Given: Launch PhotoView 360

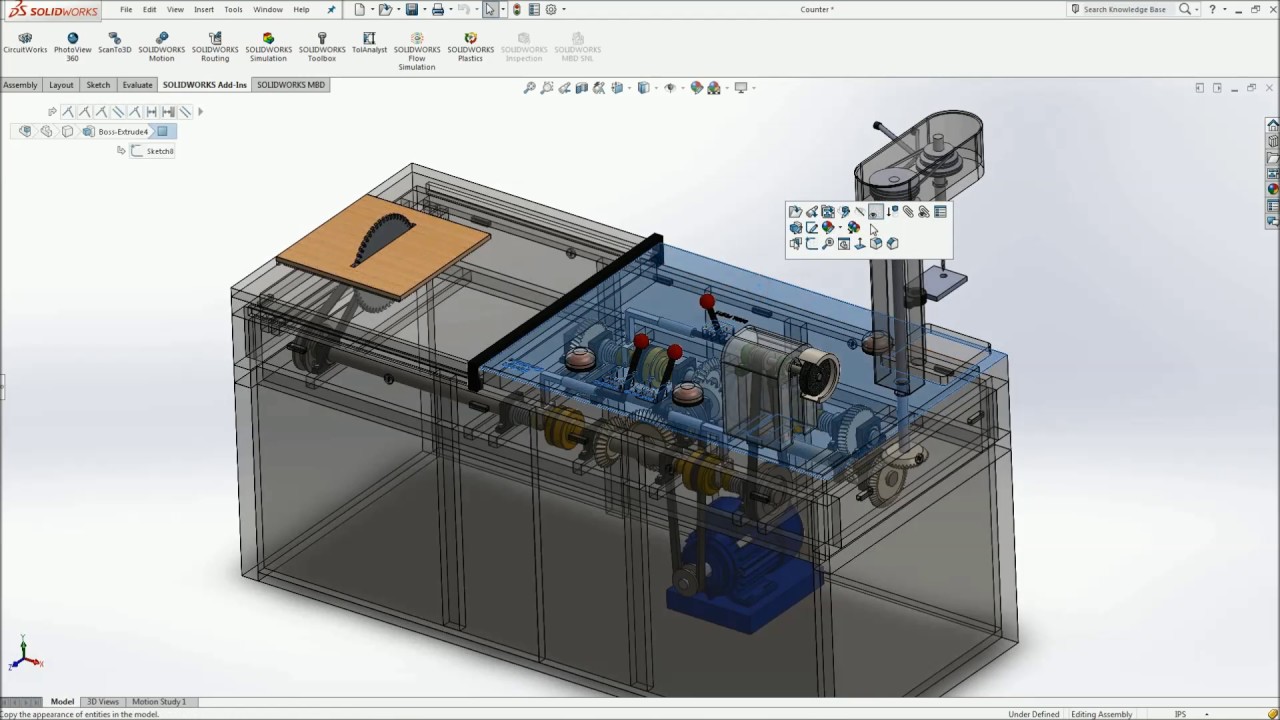Looking at the screenshot, I should [72, 47].
